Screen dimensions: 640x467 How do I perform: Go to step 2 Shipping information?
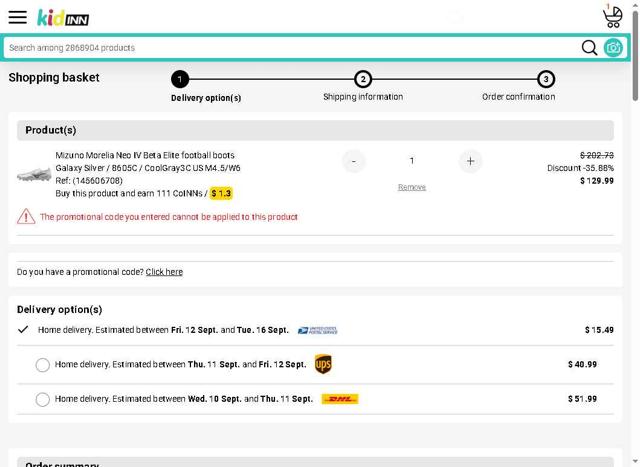point(363,79)
